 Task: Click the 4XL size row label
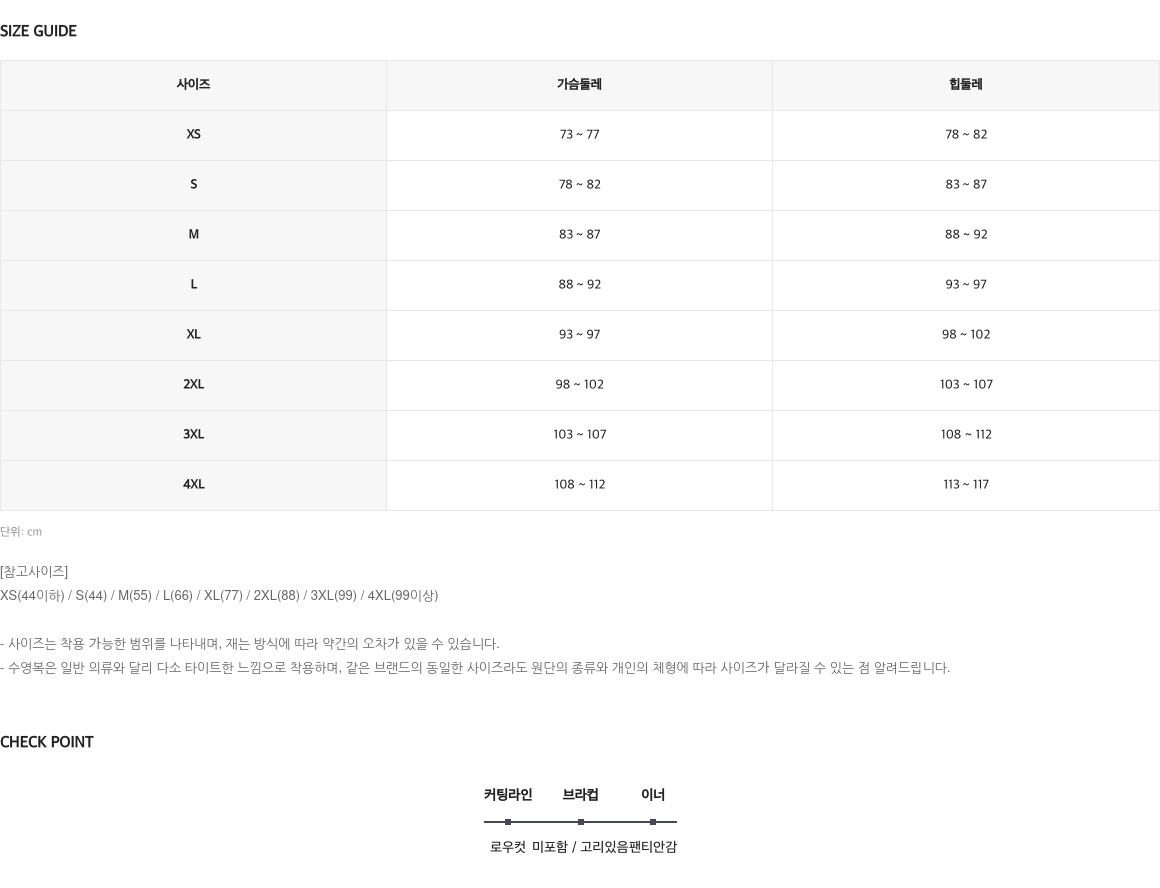pyautogui.click(x=193, y=485)
